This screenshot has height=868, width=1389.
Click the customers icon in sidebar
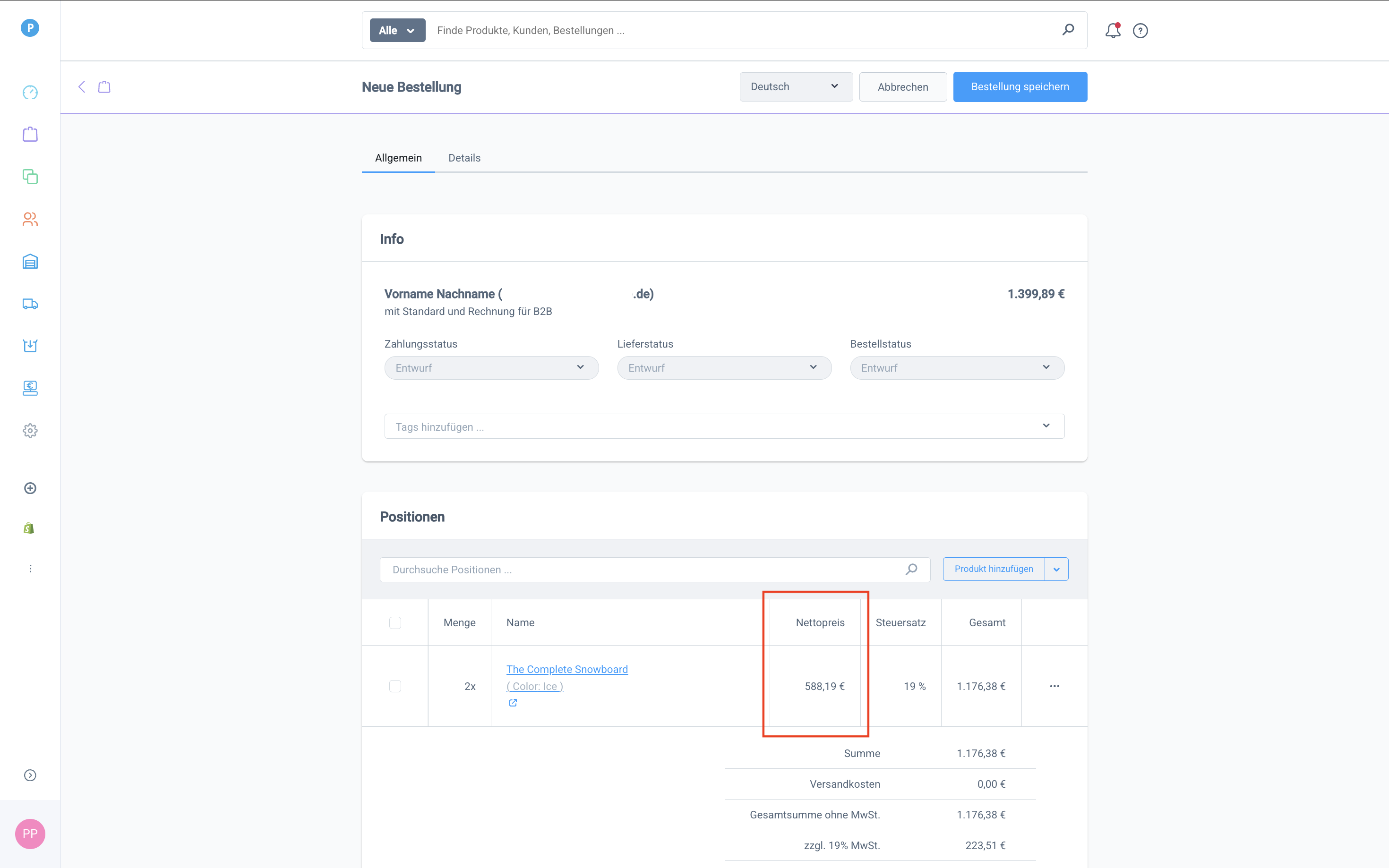click(30, 219)
